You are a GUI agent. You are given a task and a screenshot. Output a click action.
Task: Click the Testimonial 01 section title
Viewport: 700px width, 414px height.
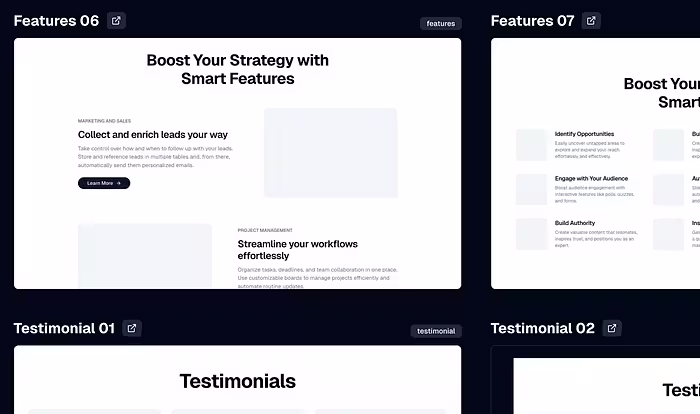[64, 328]
